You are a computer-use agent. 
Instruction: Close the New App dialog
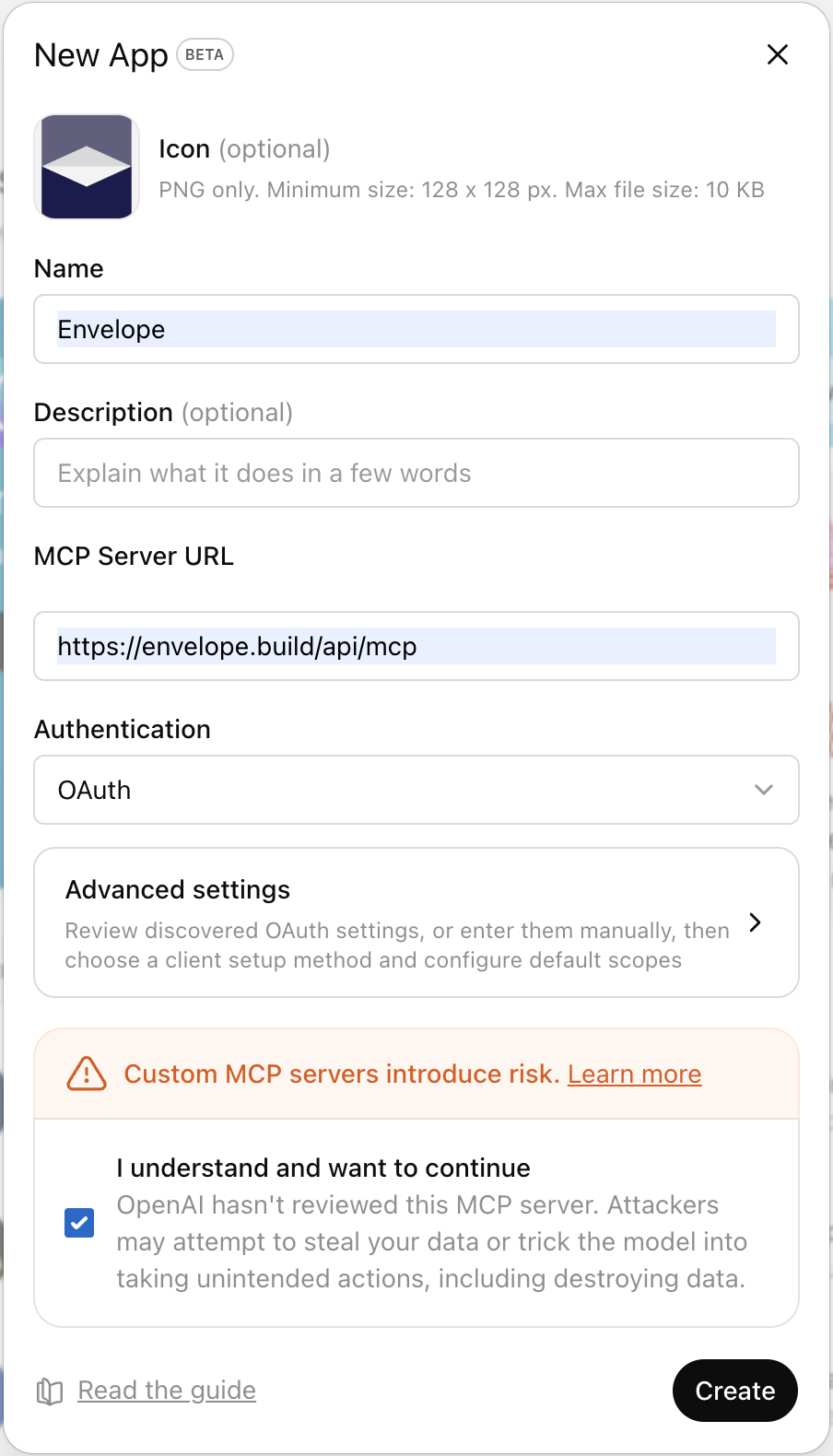point(778,54)
